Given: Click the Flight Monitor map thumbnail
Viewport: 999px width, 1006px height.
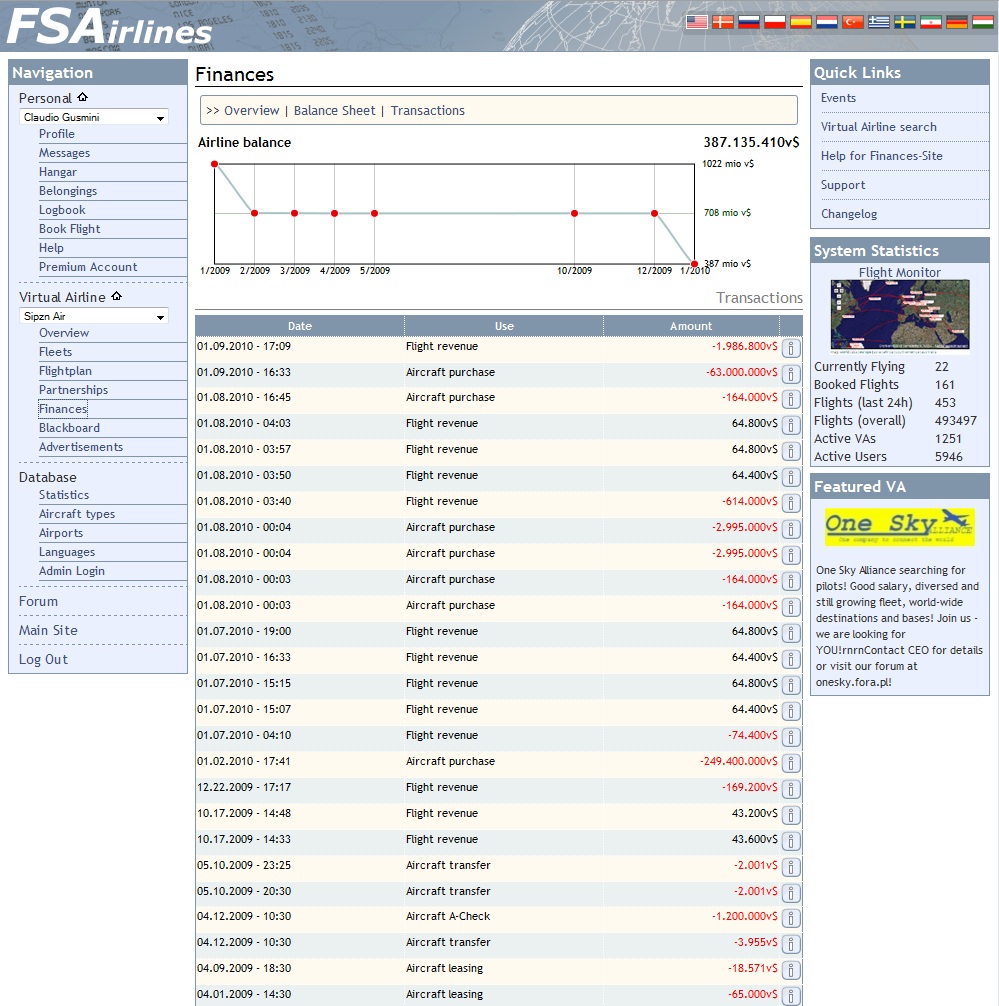Looking at the screenshot, I should 899,316.
